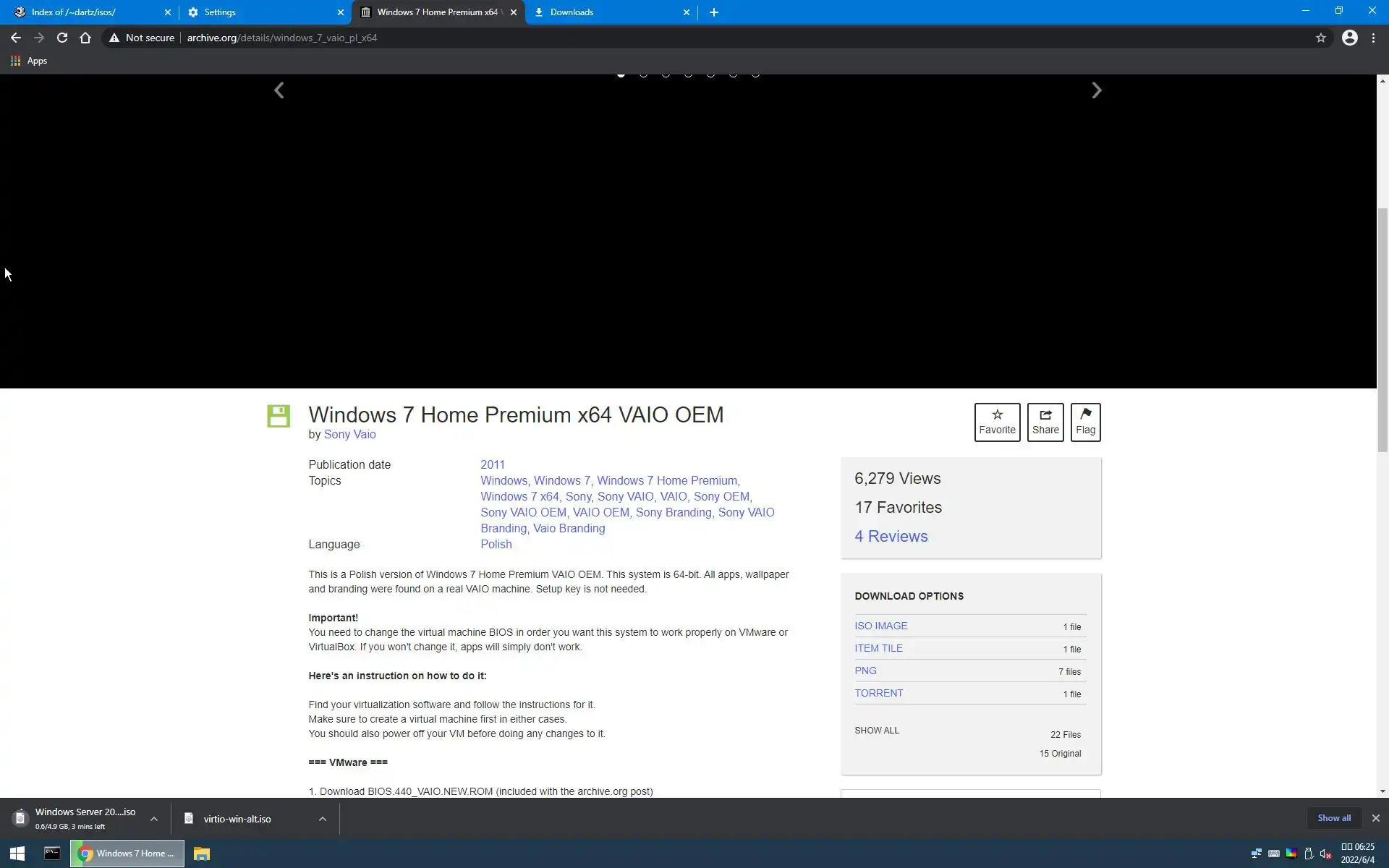Screen dimensions: 1389x868
Task: Open File Explorer from the taskbar
Action: [x=202, y=854]
